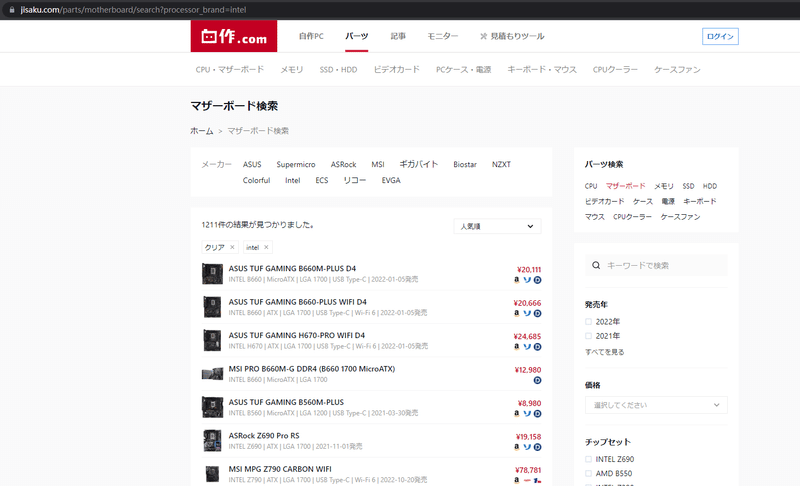The image size is (800, 486).
Task: Click すべてを見る under 発売年
Action: [x=605, y=352]
